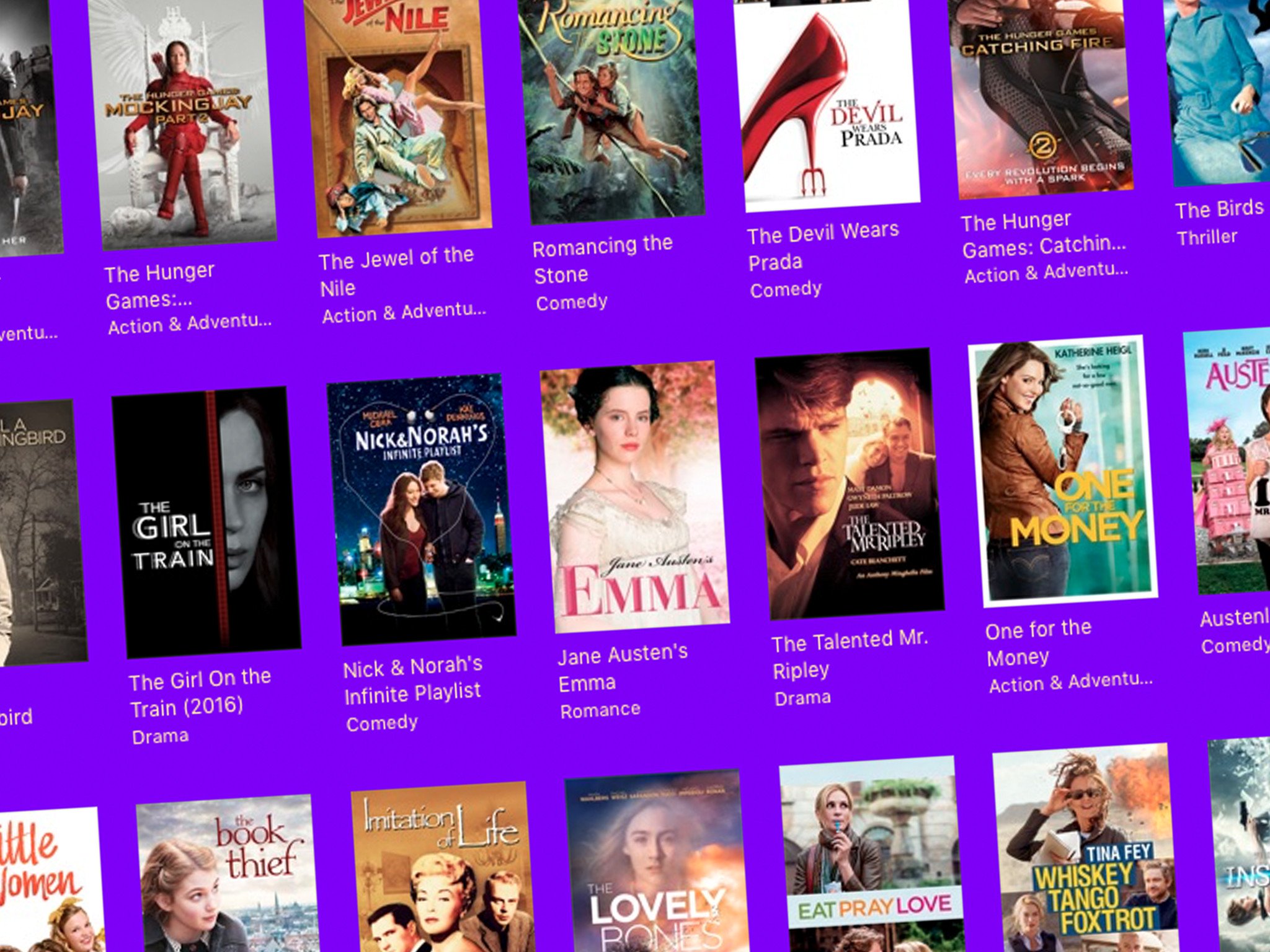The width and height of the screenshot is (1270, 952).
Task: Click 'One for the Money' title
Action: (1039, 643)
